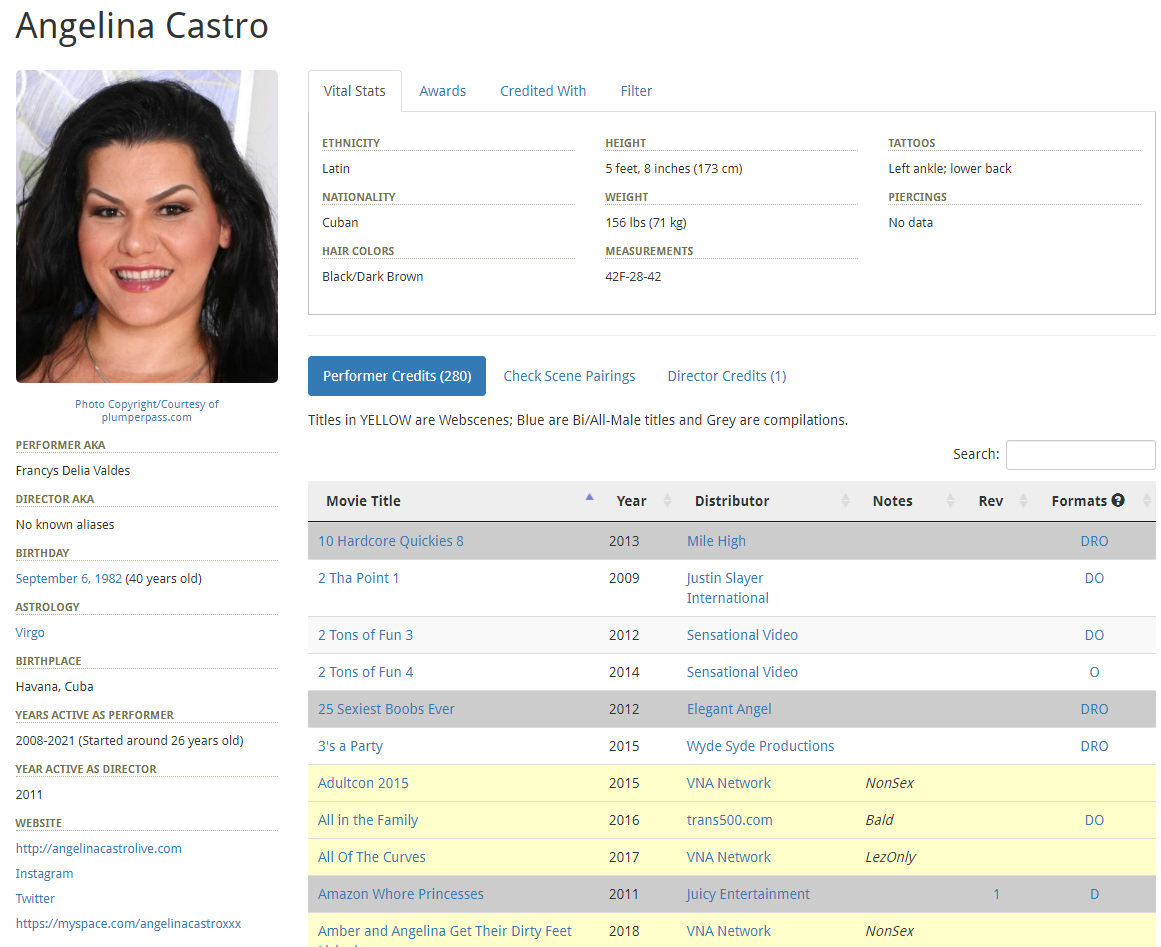
Task: Visit the angelinacastrolive.com website link
Action: tap(98, 849)
